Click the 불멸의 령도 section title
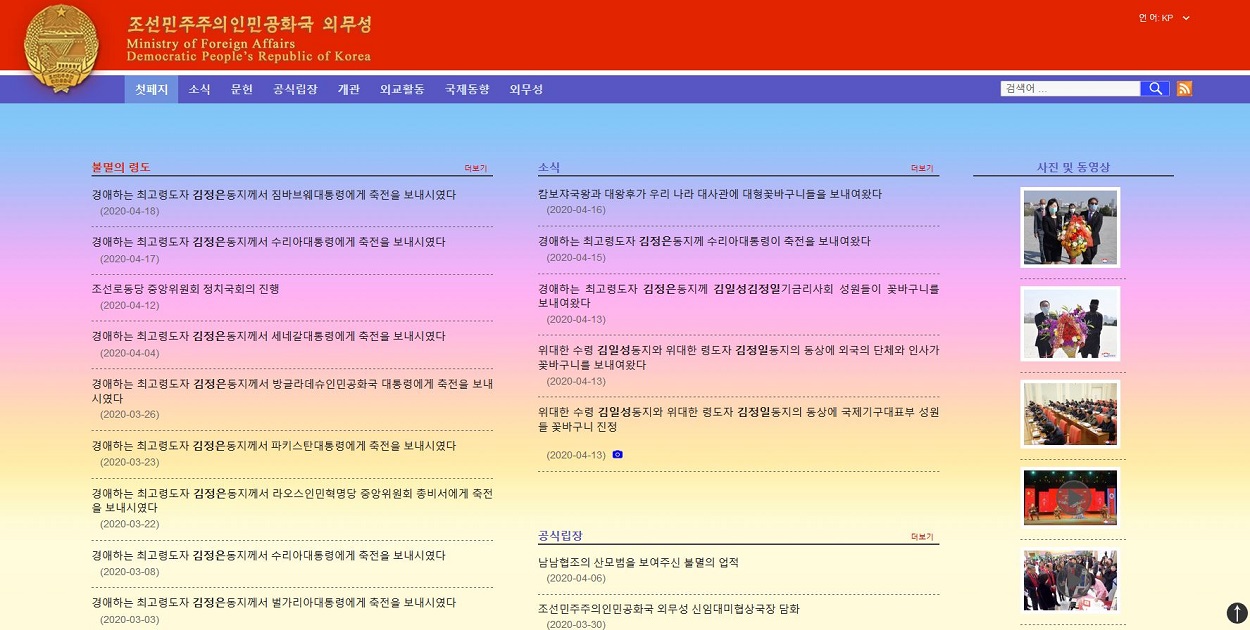Viewport: 1250px width, 630px height. 121,167
